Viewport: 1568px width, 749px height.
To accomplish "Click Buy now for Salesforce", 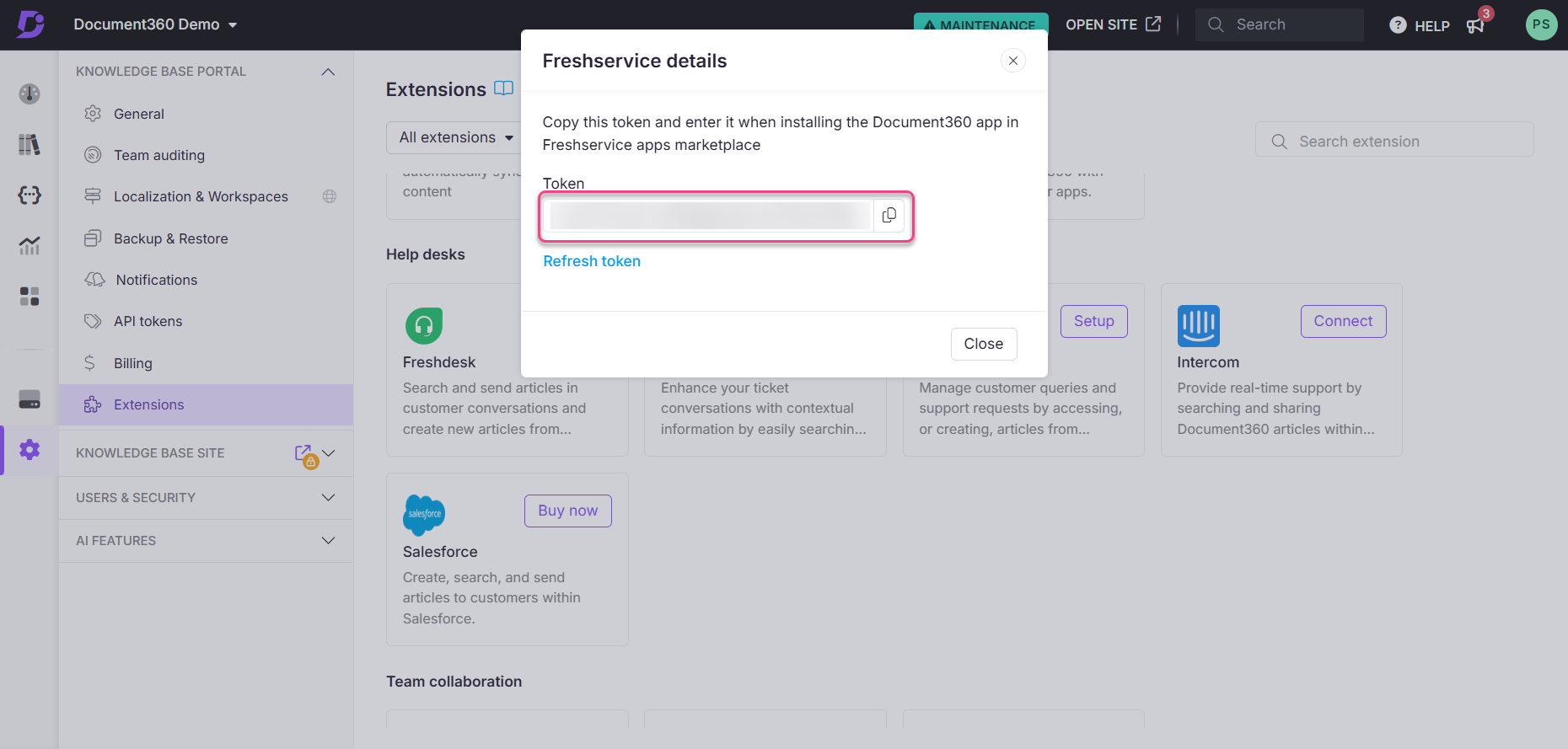I will [568, 511].
